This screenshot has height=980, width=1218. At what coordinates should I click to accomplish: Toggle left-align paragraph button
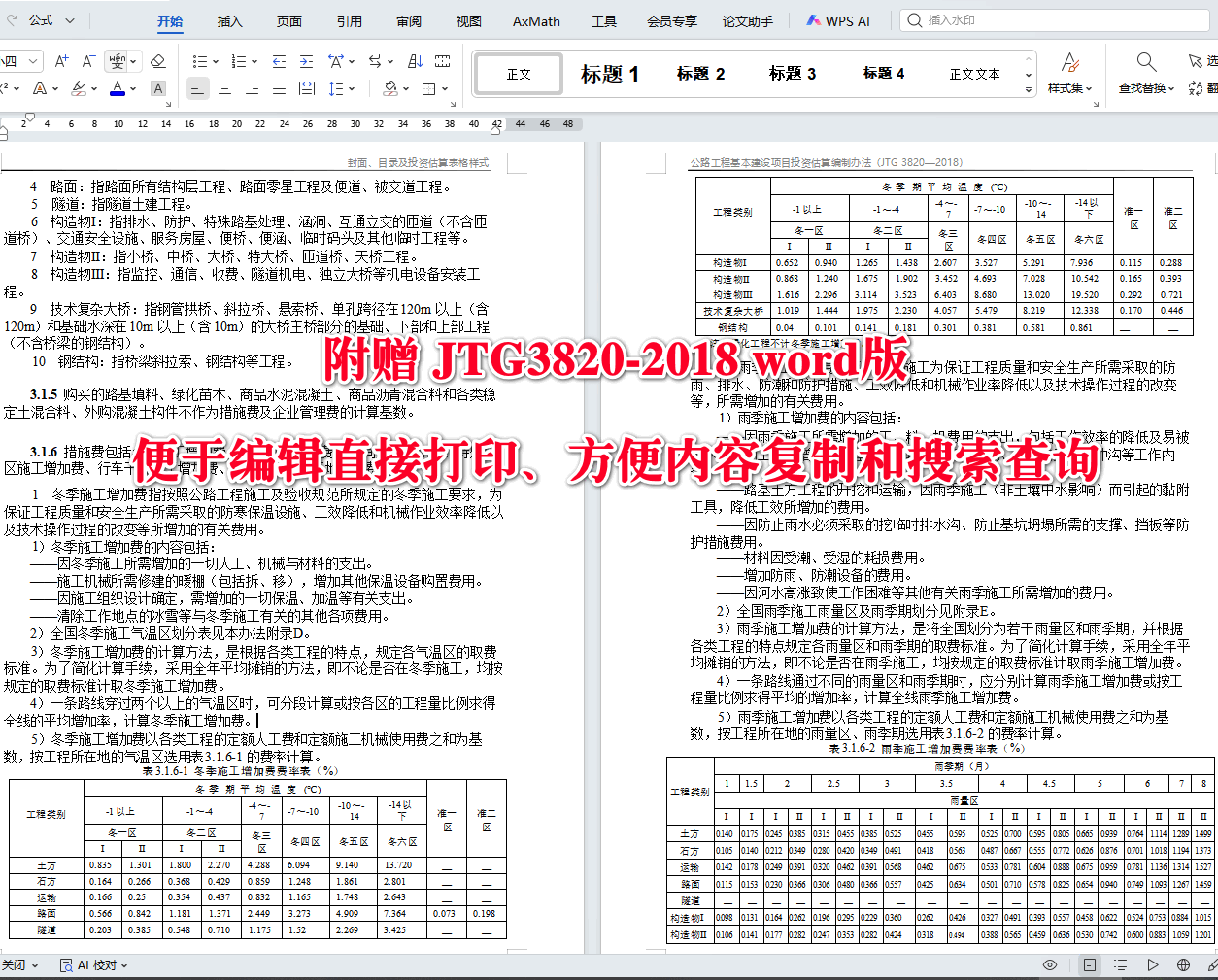[197, 88]
